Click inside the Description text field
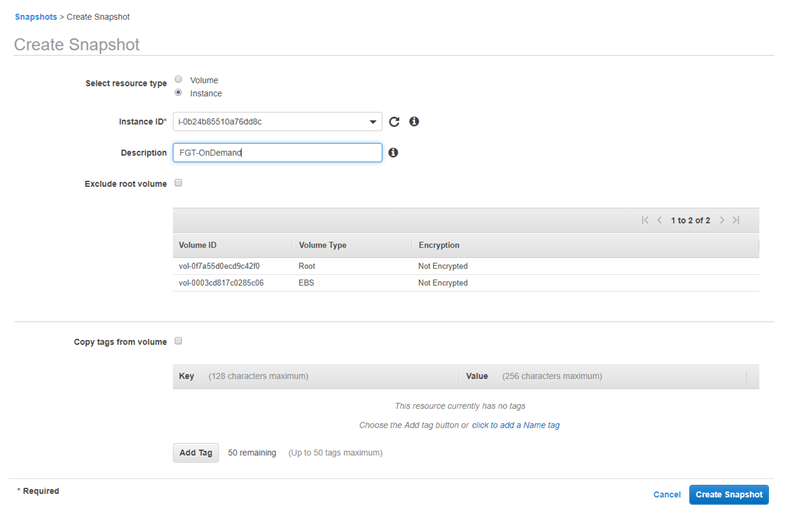812x528 pixels. [x=277, y=153]
